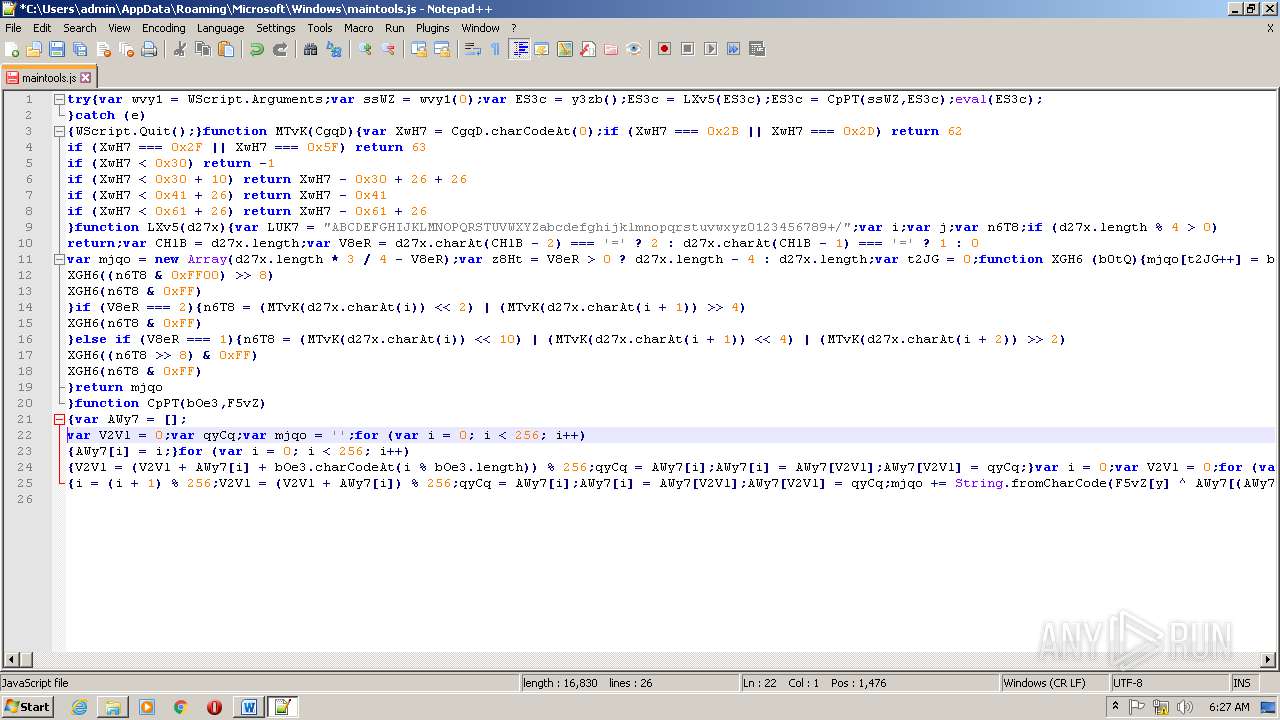1280x720 pixels.
Task: Click the horizontal scrollbar left arrow
Action: [x=12, y=660]
